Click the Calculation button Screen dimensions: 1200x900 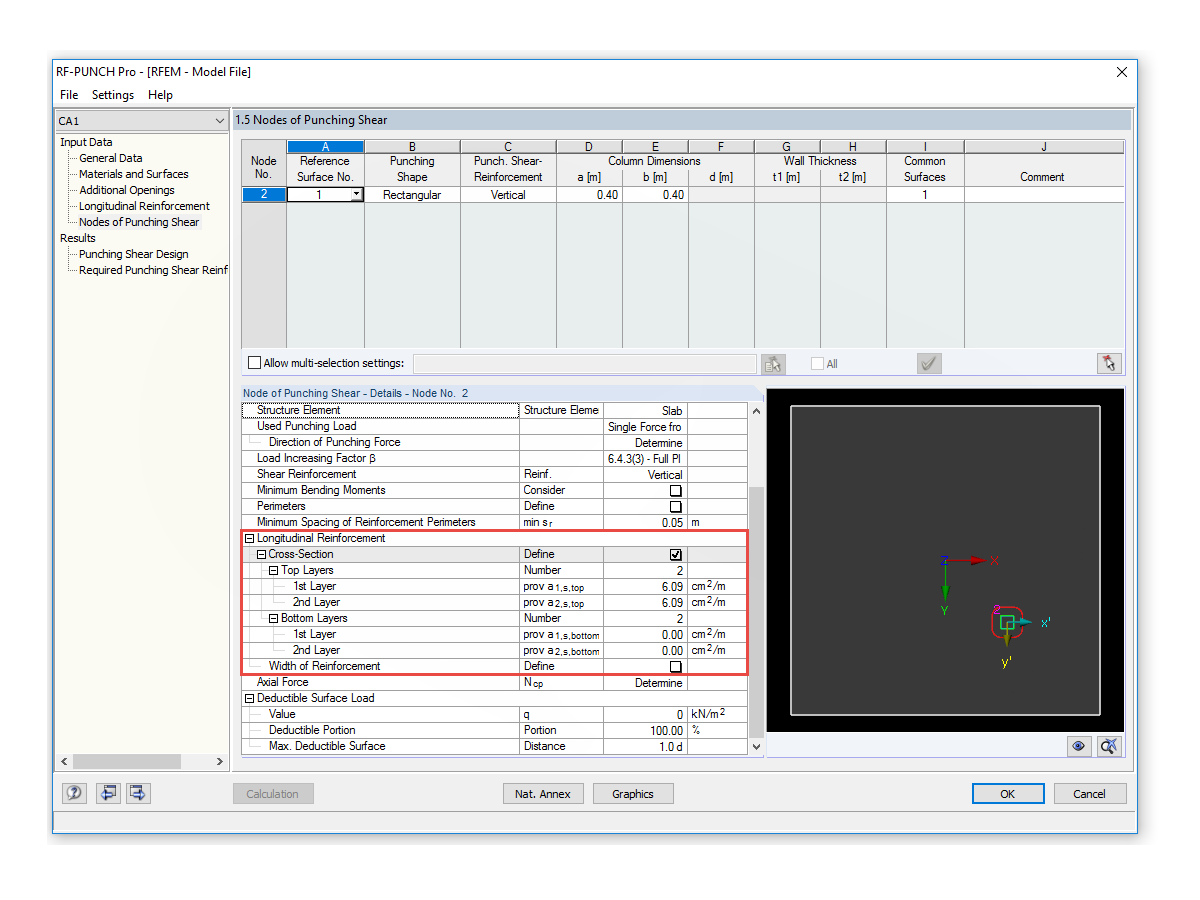[x=273, y=794]
